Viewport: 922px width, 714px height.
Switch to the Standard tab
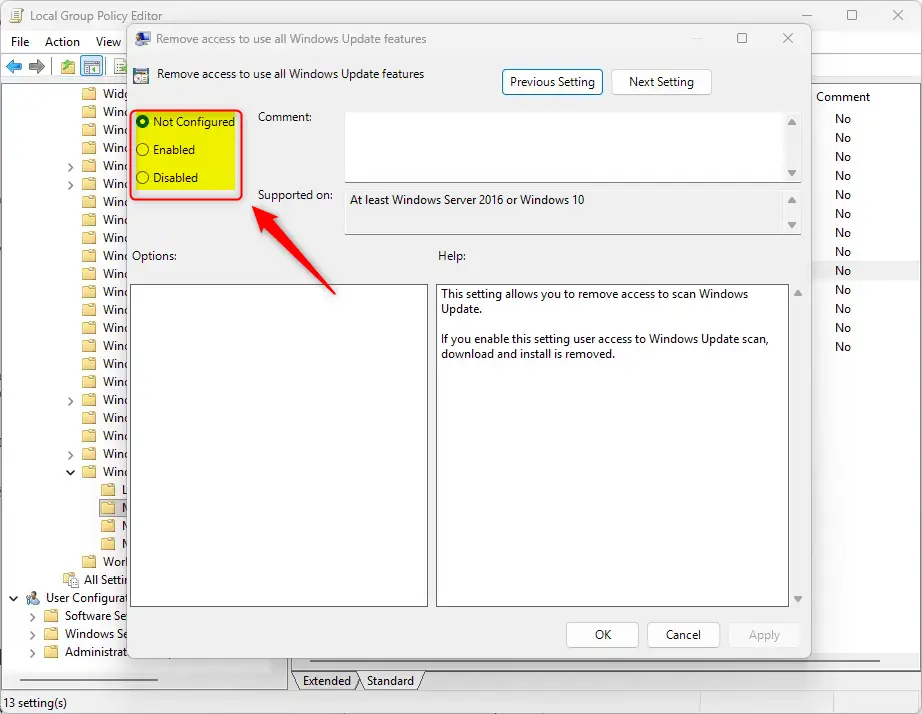click(390, 680)
